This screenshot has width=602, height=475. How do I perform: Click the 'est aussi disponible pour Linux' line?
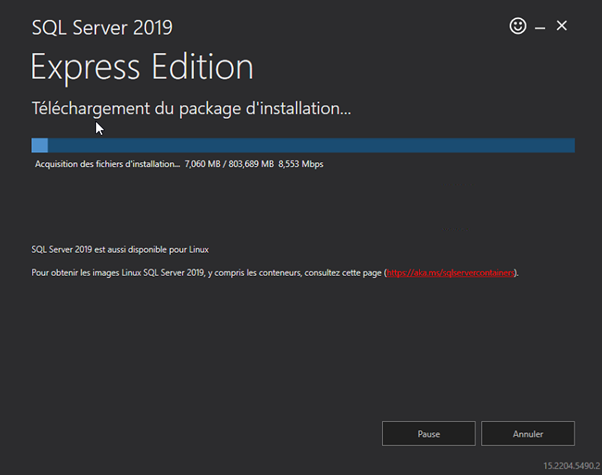[x=120, y=250]
